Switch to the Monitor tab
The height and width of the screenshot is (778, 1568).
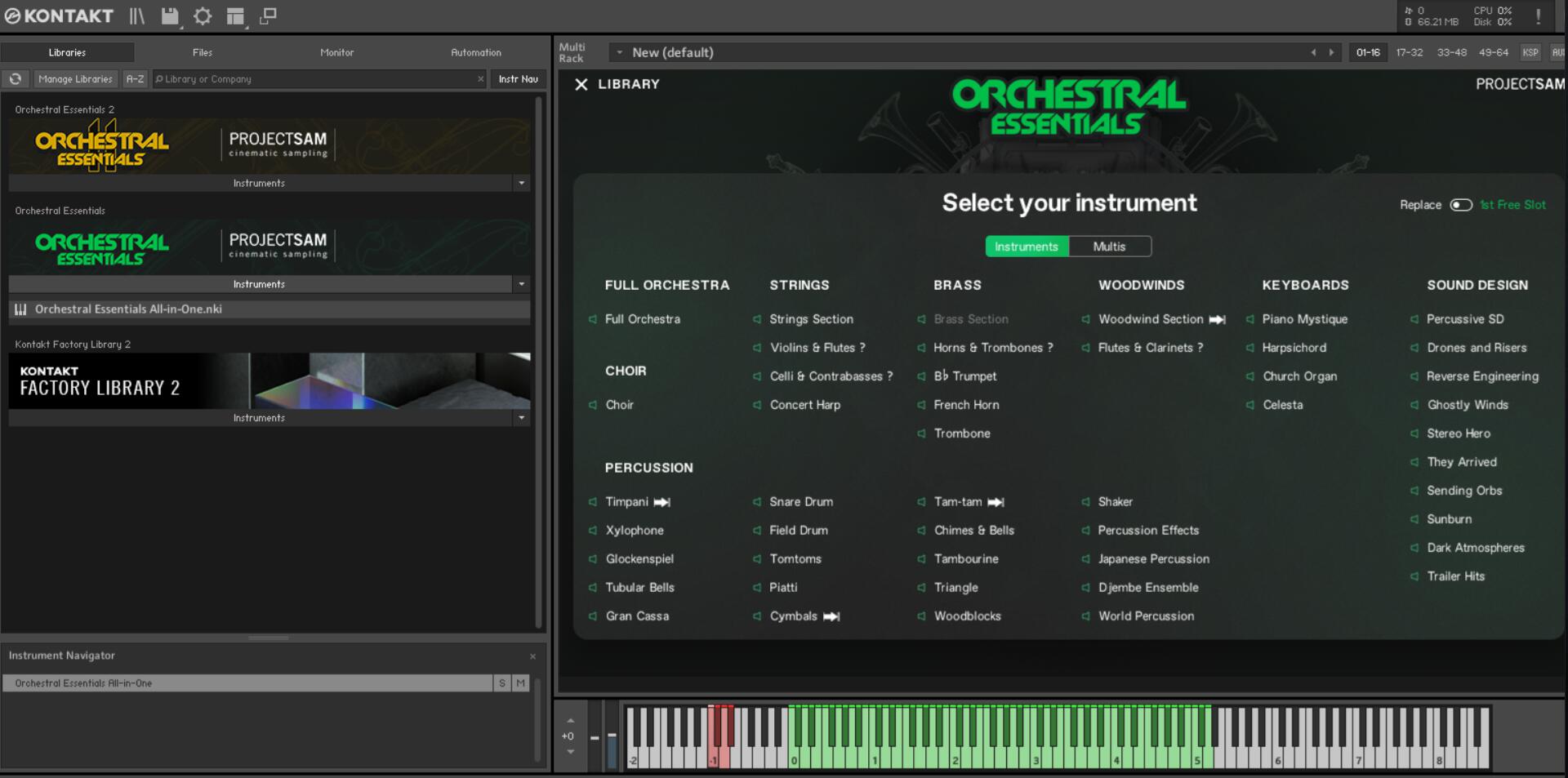[x=337, y=52]
